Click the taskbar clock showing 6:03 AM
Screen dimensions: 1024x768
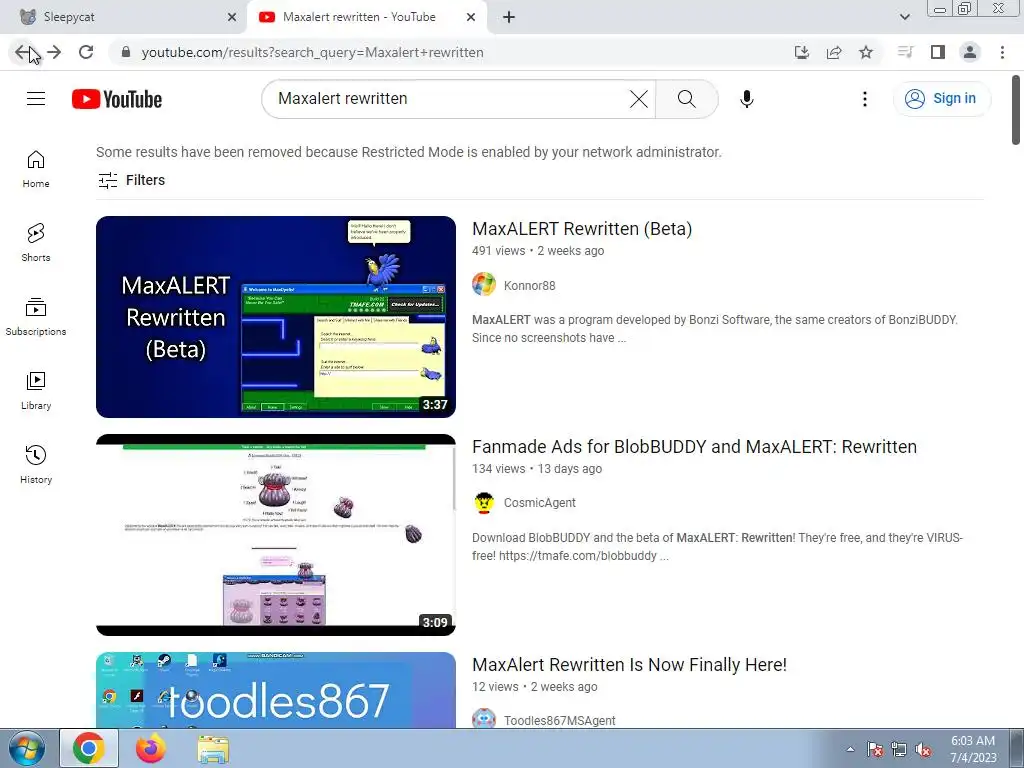coord(973,748)
